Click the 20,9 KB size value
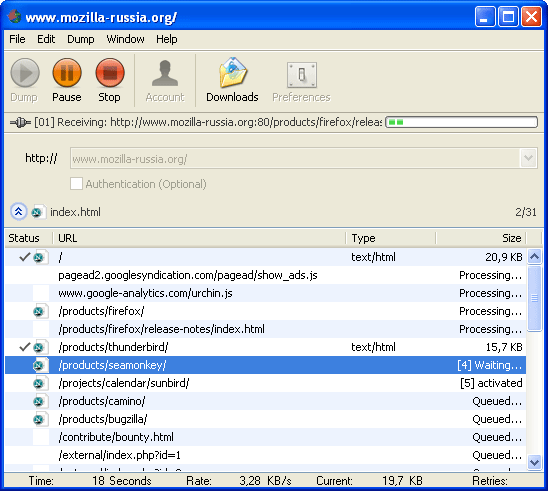Image resolution: width=548 pixels, height=491 pixels. 504,258
